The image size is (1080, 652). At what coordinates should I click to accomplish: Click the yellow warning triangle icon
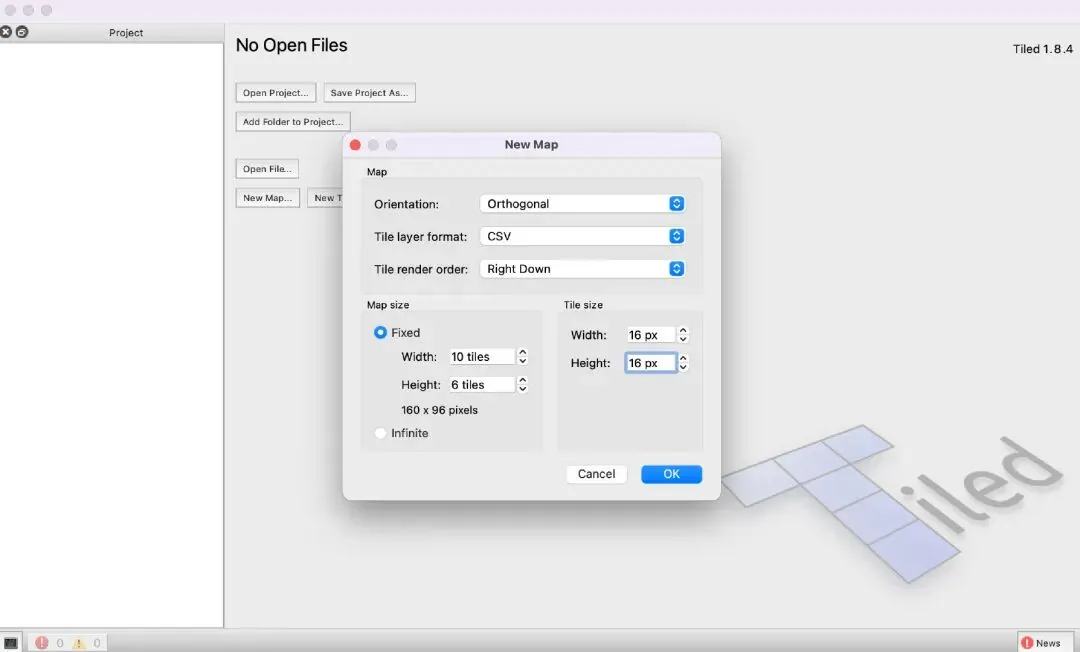coord(79,643)
